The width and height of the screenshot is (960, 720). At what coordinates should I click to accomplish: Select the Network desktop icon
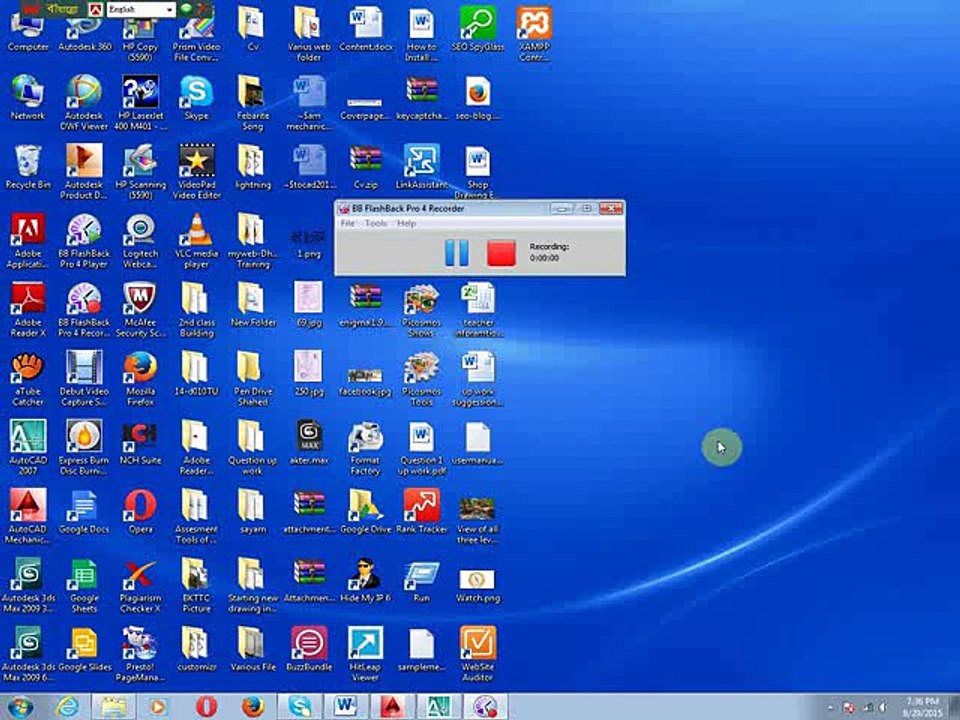coord(28,98)
